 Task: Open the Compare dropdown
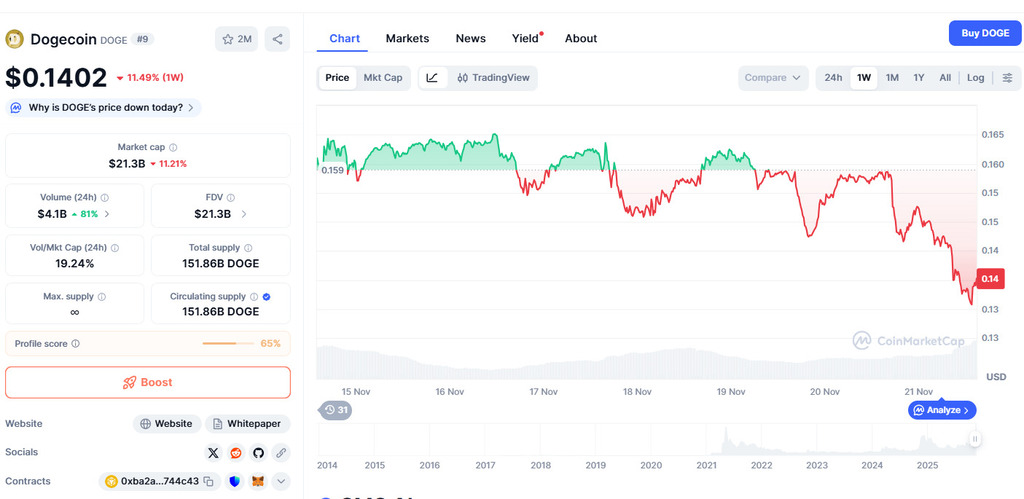click(773, 78)
